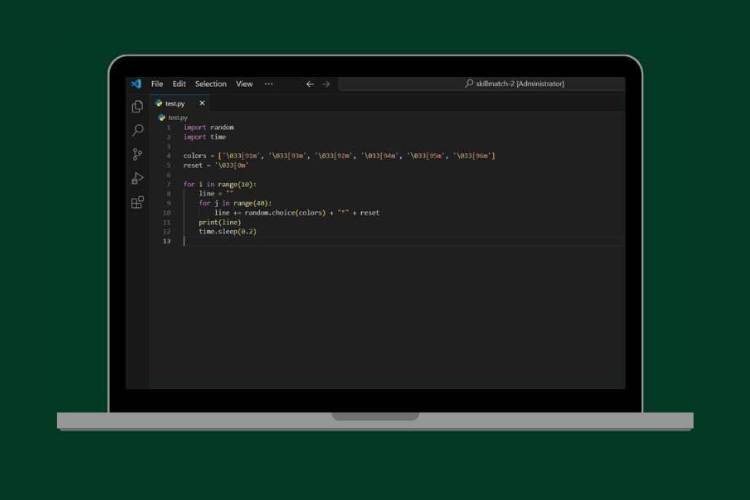The height and width of the screenshot is (500, 750).
Task: Click the skillmatch-2 command center search box
Action: (481, 84)
